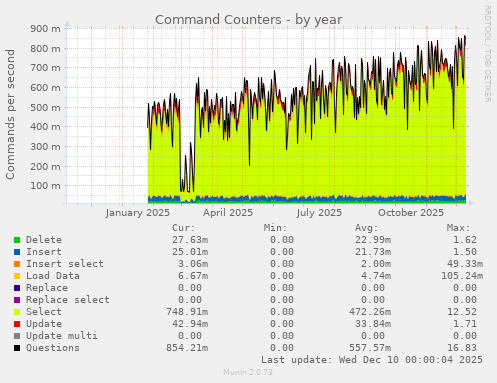Click the 100 m y-axis label
The height and width of the screenshot is (383, 497).
pyautogui.click(x=46, y=185)
